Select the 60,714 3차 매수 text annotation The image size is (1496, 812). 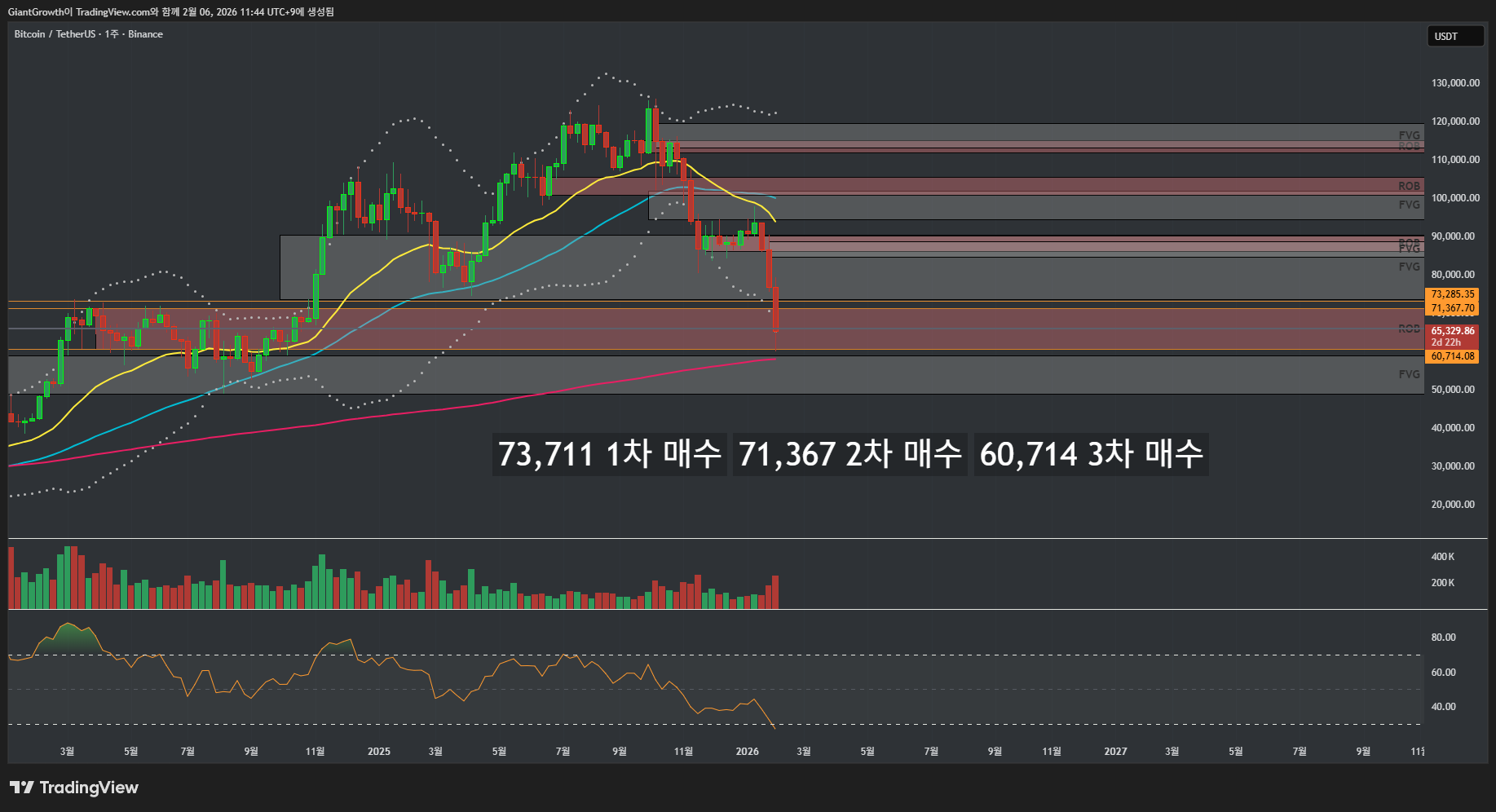[1091, 454]
